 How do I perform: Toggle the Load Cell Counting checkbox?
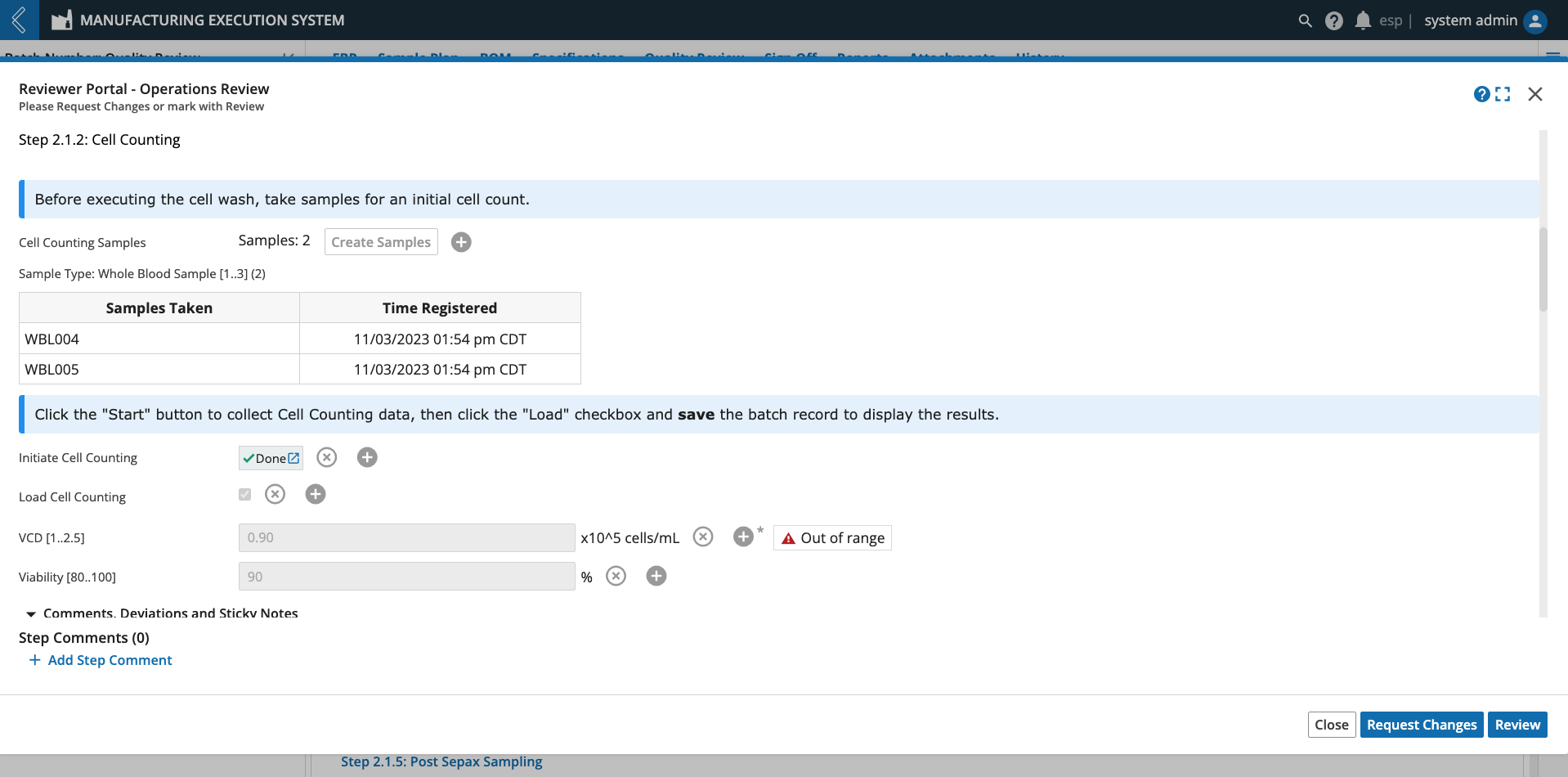244,494
